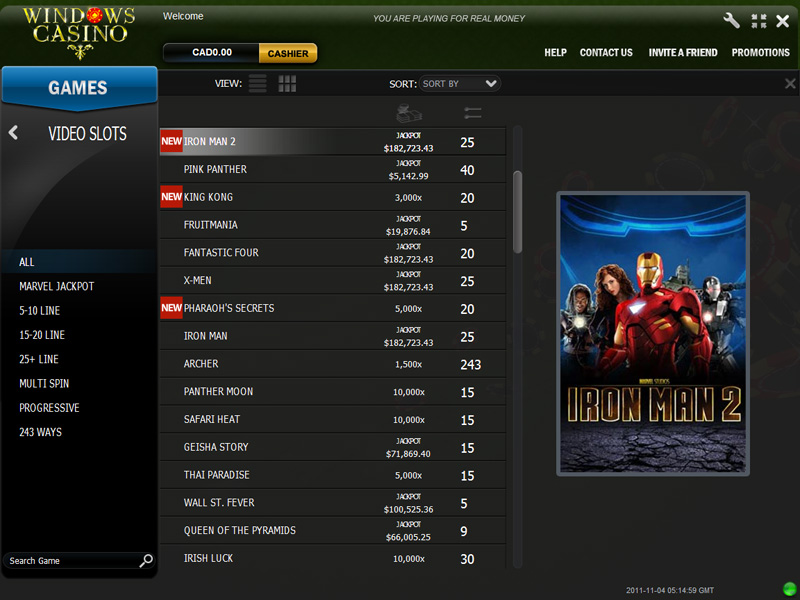Click the game list scrollbar thumb
Image resolution: width=800 pixels, height=600 pixels.
pyautogui.click(x=517, y=212)
